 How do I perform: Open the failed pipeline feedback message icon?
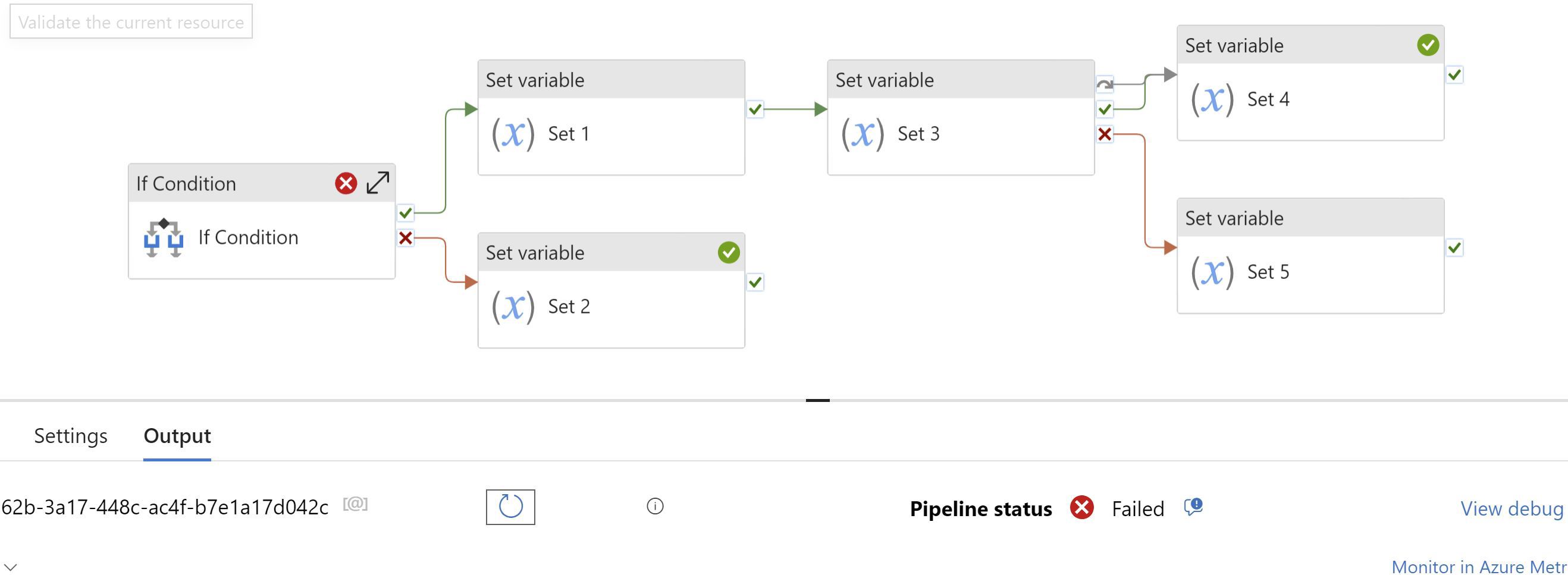1193,506
